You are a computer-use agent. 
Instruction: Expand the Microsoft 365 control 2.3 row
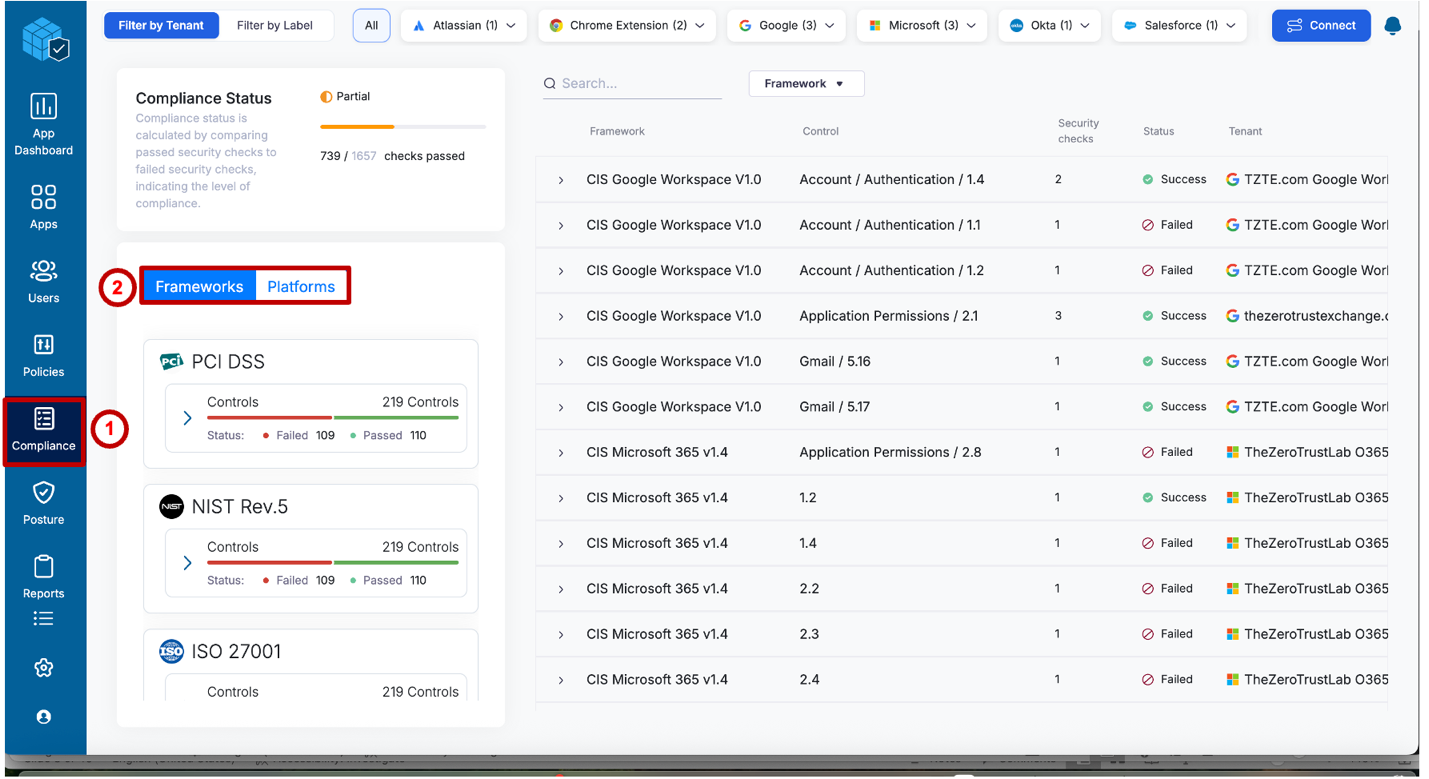pos(561,635)
